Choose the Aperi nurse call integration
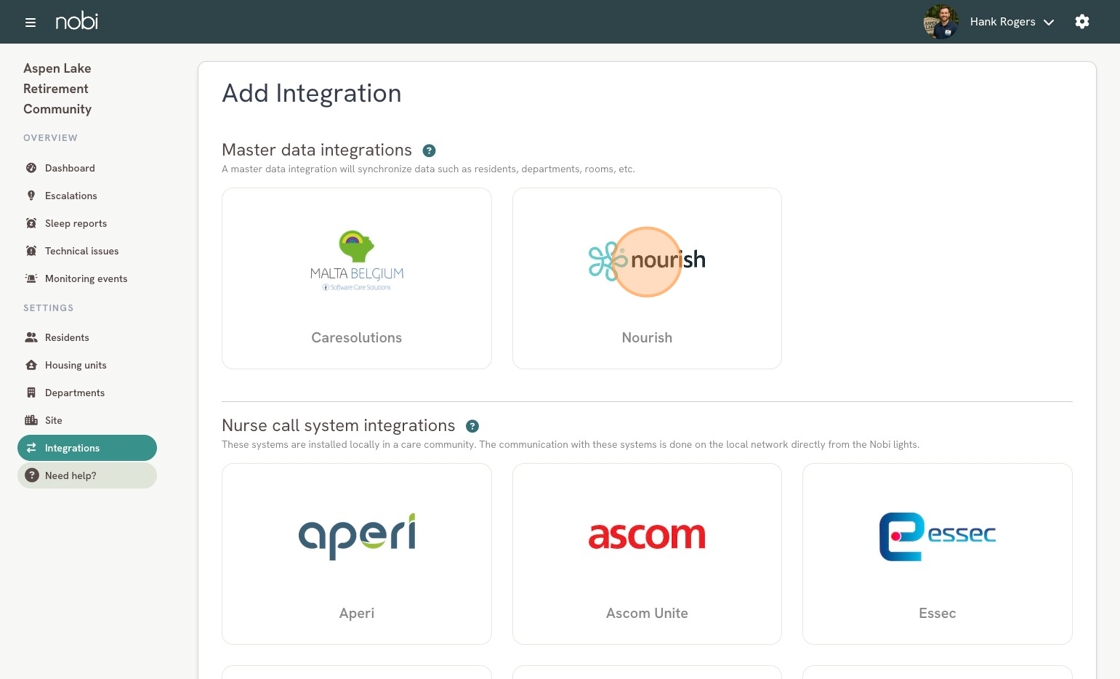Image resolution: width=1120 pixels, height=679 pixels. [x=356, y=554]
